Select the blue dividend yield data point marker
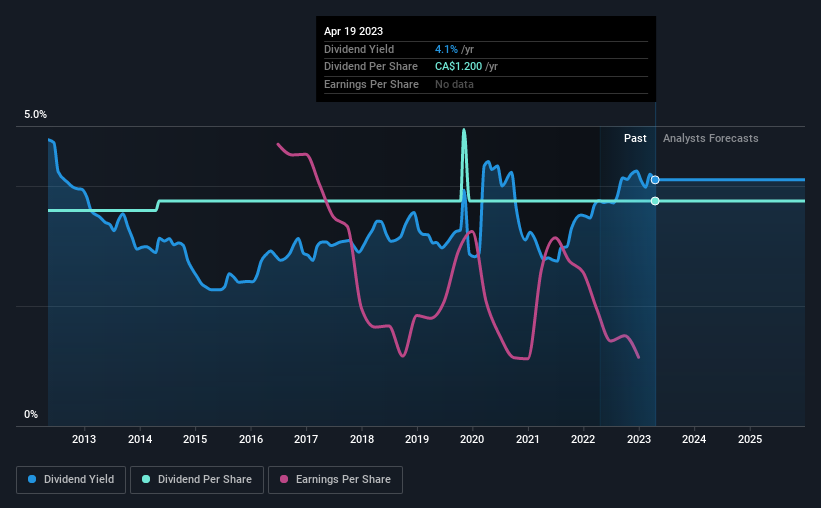Screen dimensions: 821x508 655,180
